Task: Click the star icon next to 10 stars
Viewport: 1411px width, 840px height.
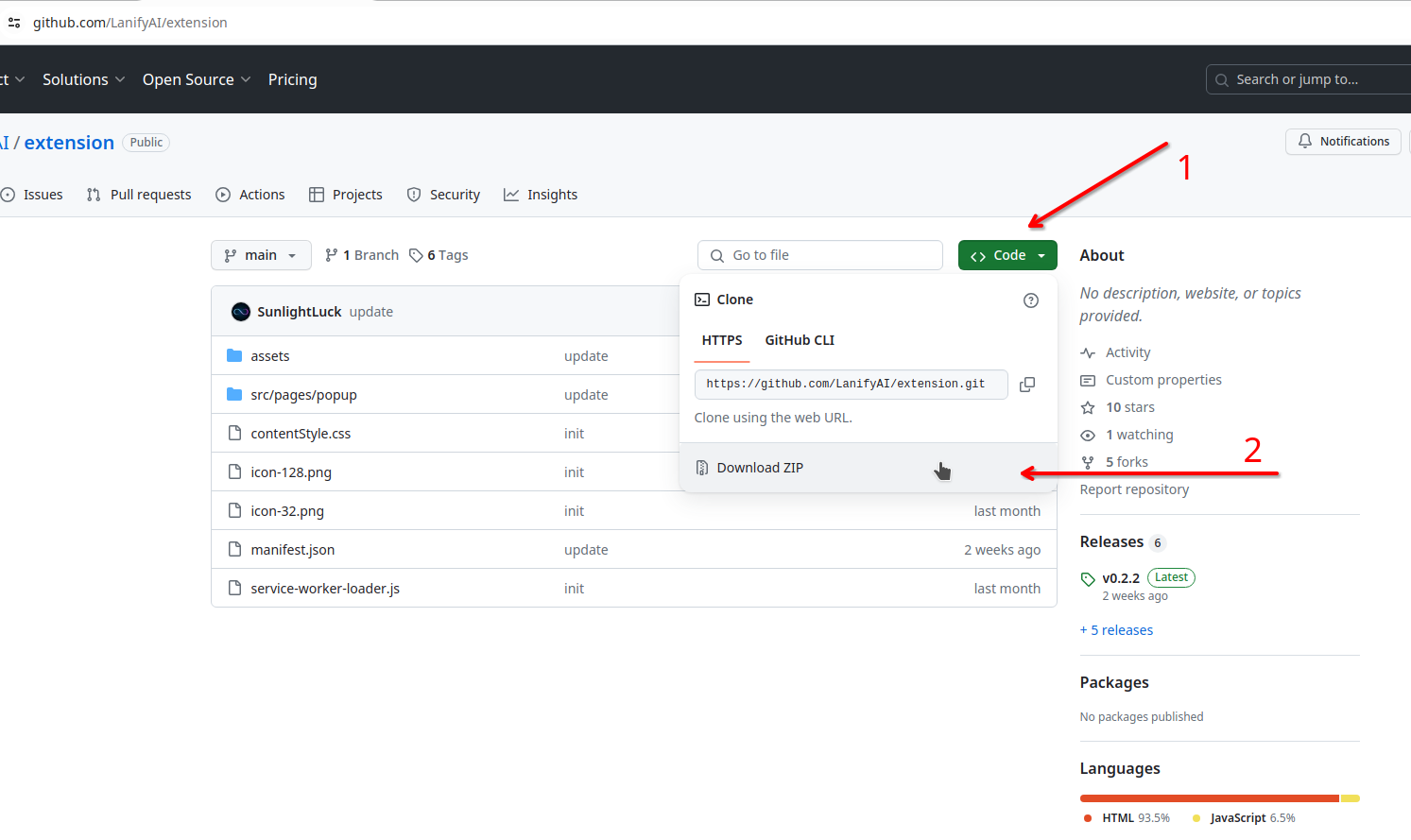Action: point(1088,408)
